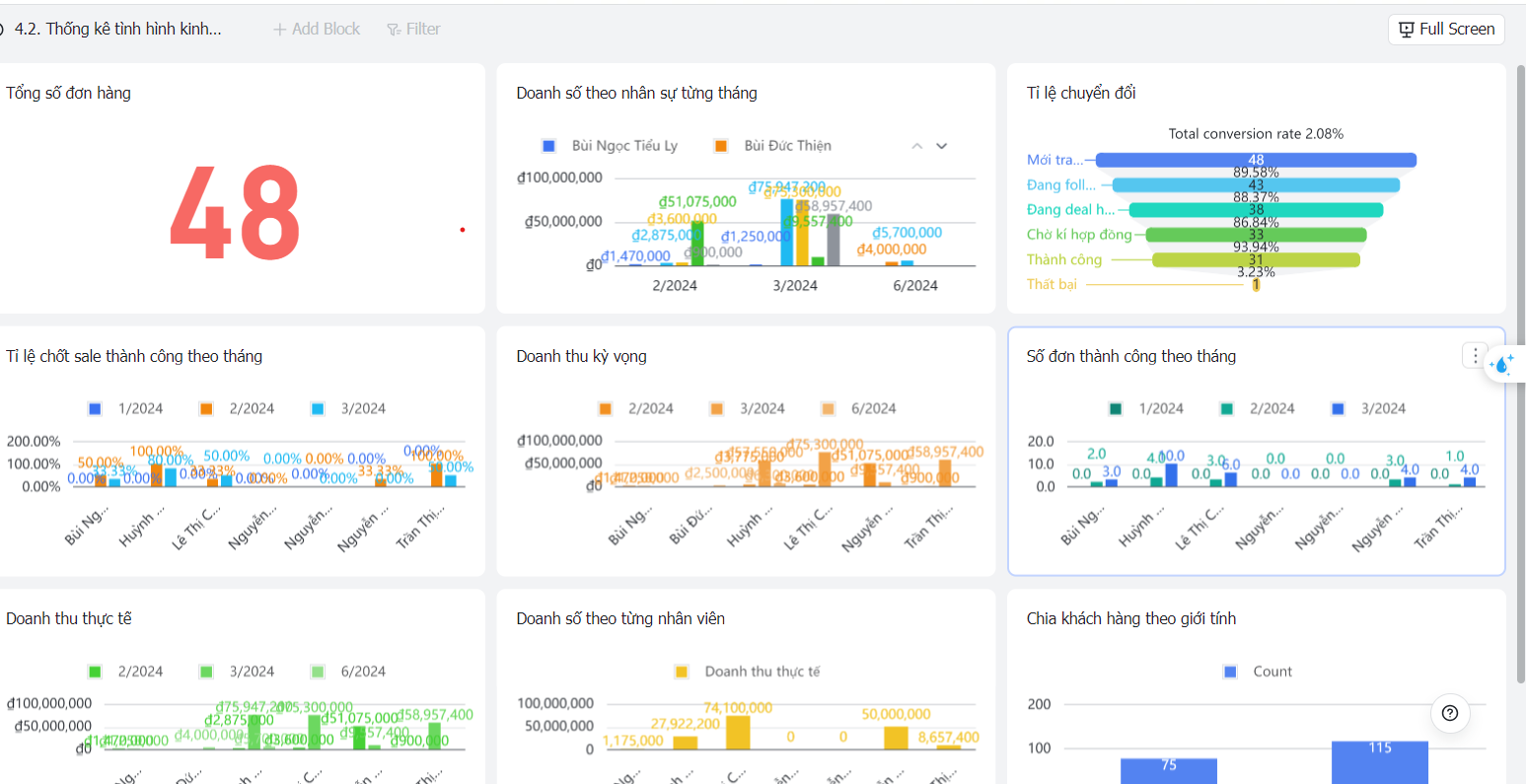This screenshot has height=784, width=1526.
Task: Toggle 6/2024 legend in Doanh thu thực tế chart
Action: coord(348,672)
